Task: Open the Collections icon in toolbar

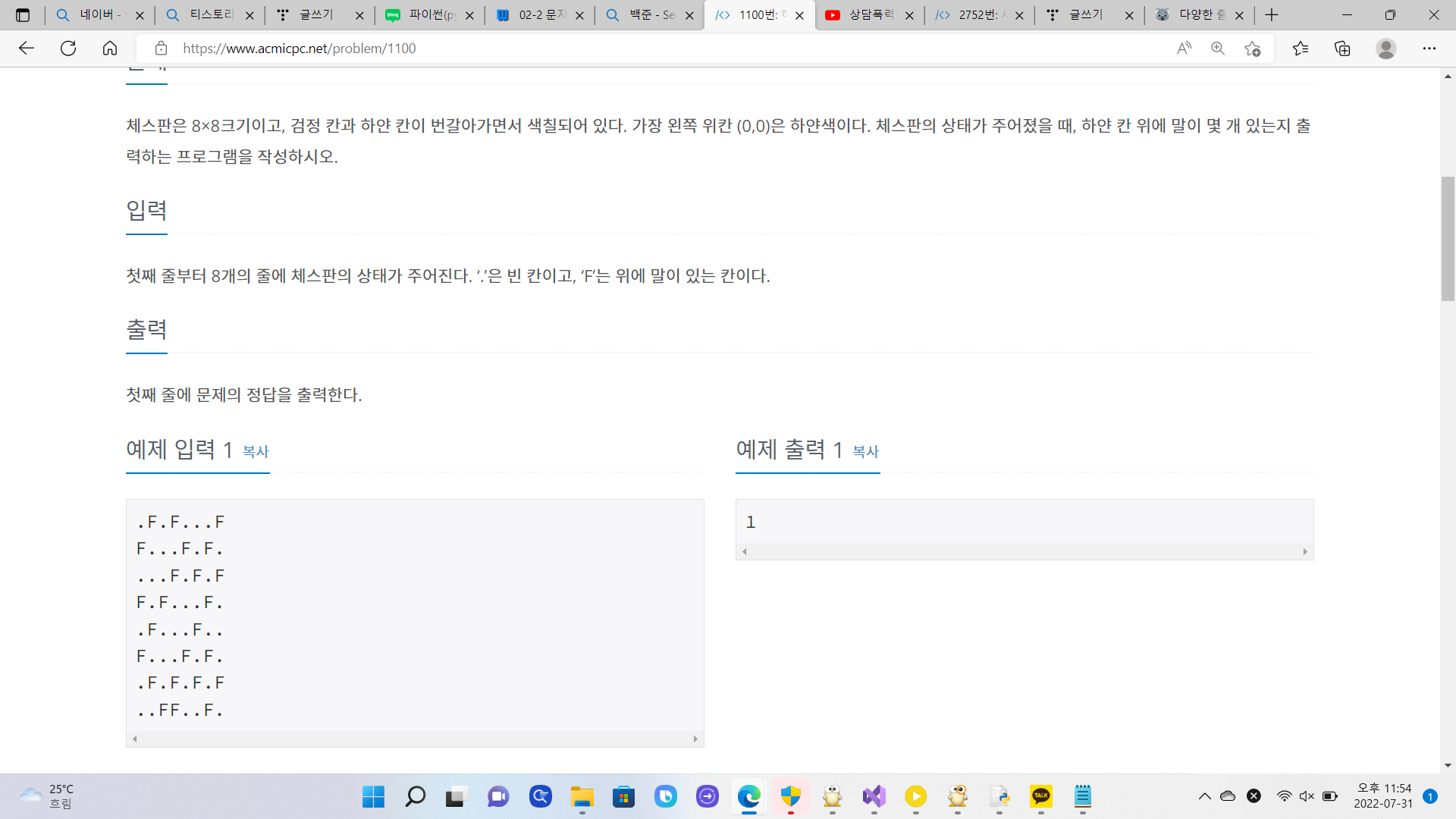Action: coord(1342,49)
